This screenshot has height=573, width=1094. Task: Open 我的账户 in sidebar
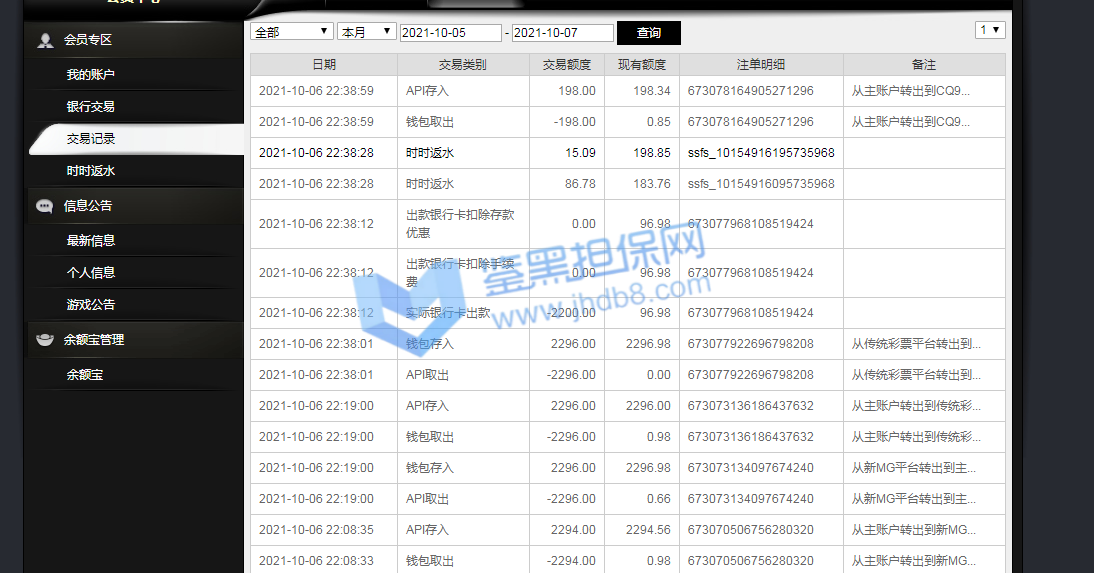(x=91, y=75)
